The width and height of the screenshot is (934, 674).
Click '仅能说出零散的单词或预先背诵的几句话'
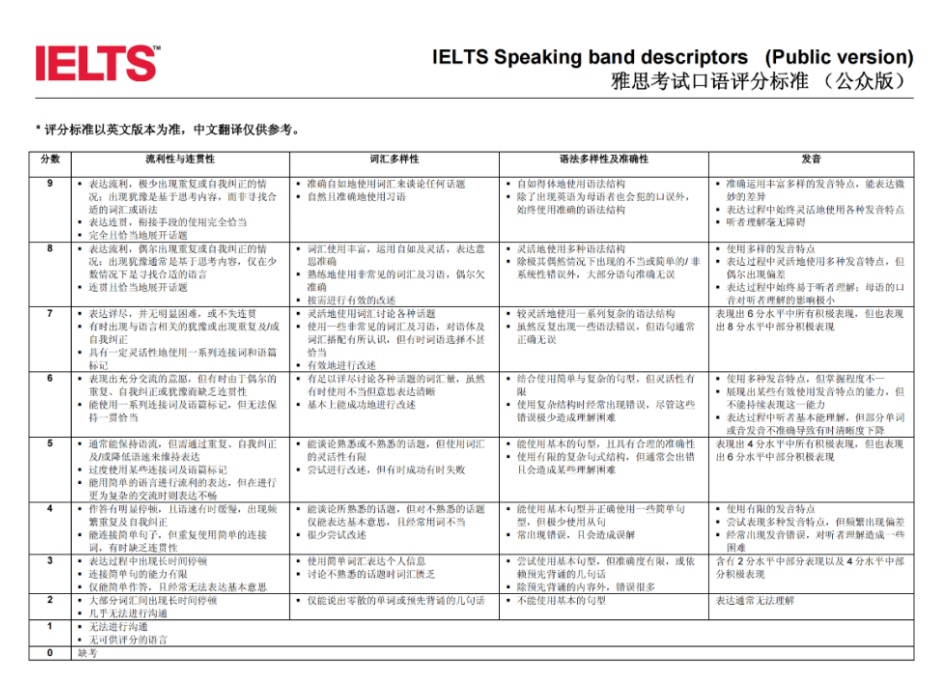396,600
